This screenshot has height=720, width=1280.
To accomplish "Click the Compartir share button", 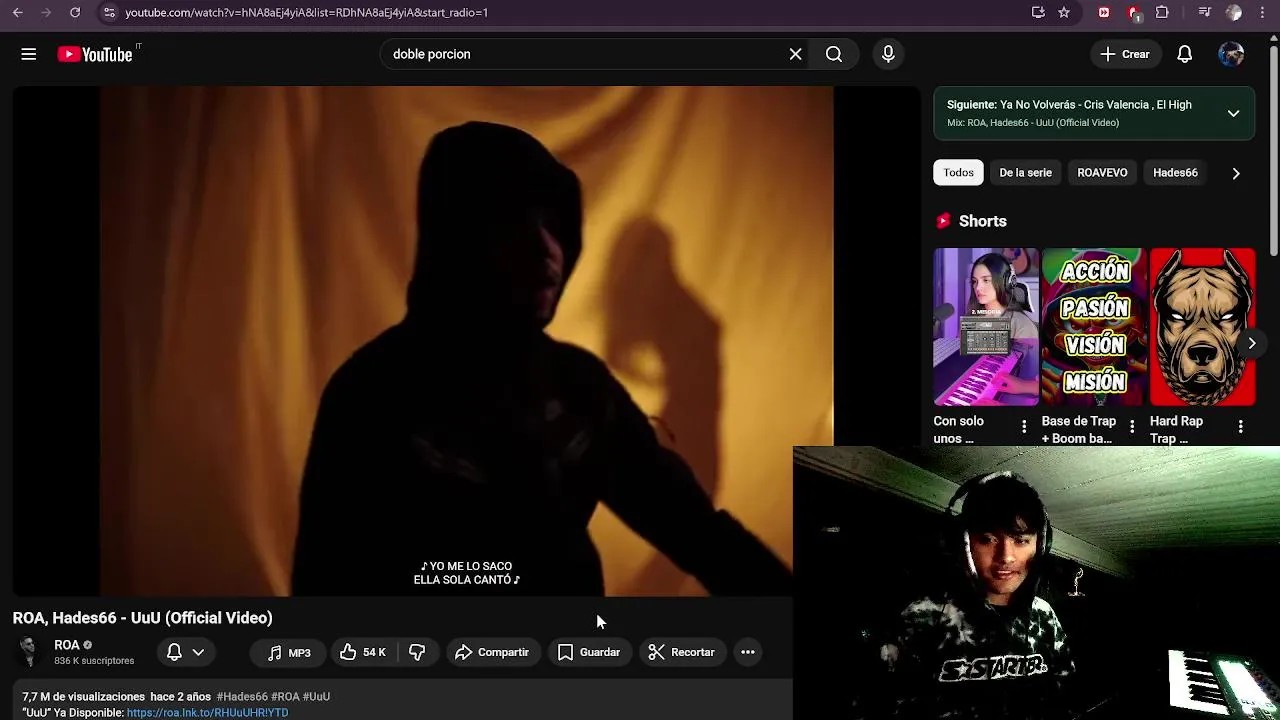I will coord(492,652).
